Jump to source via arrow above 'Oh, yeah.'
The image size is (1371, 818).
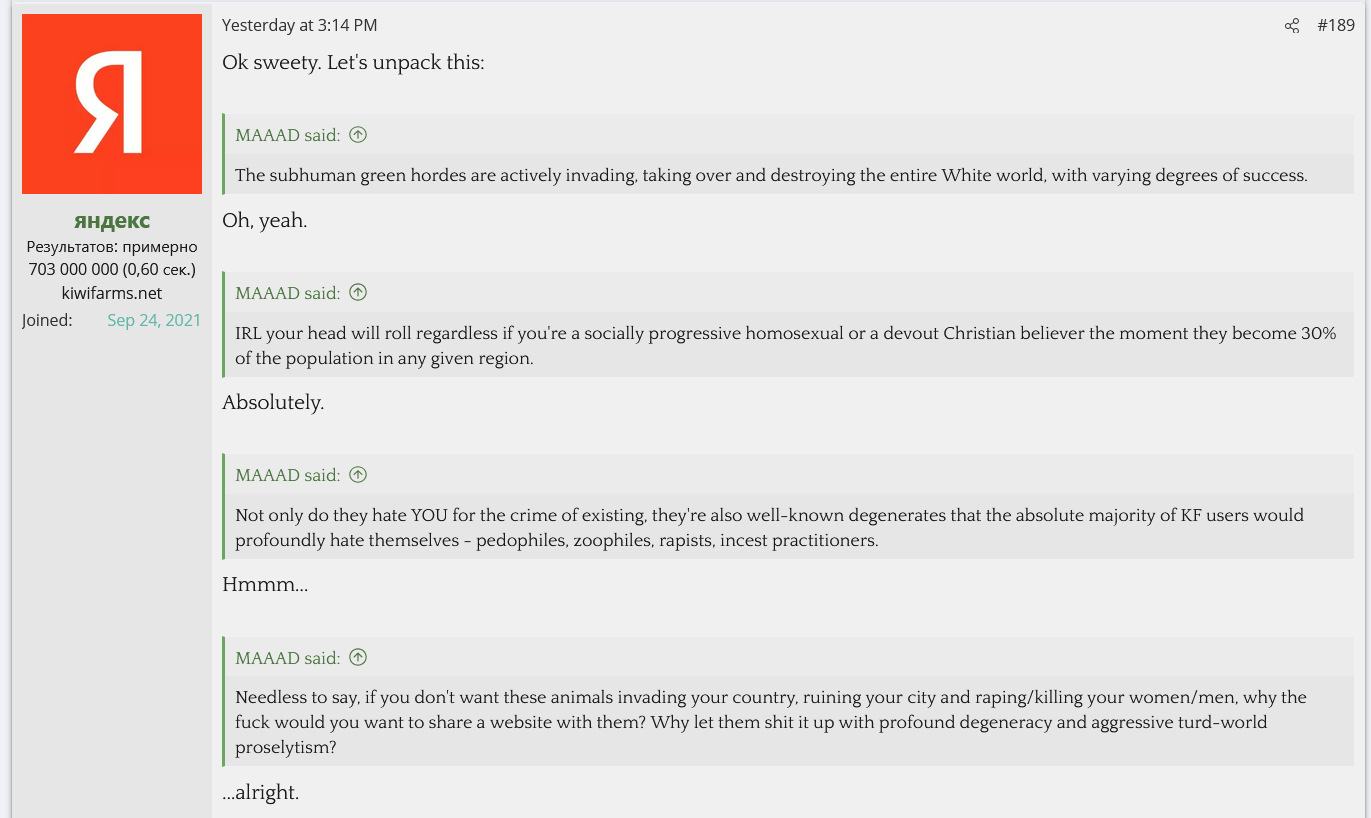358,135
